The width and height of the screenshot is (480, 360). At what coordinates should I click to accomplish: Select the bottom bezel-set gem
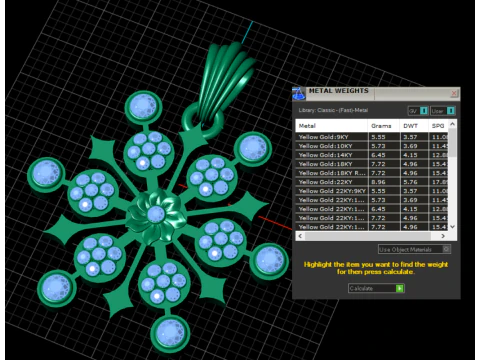pyautogui.click(x=170, y=333)
